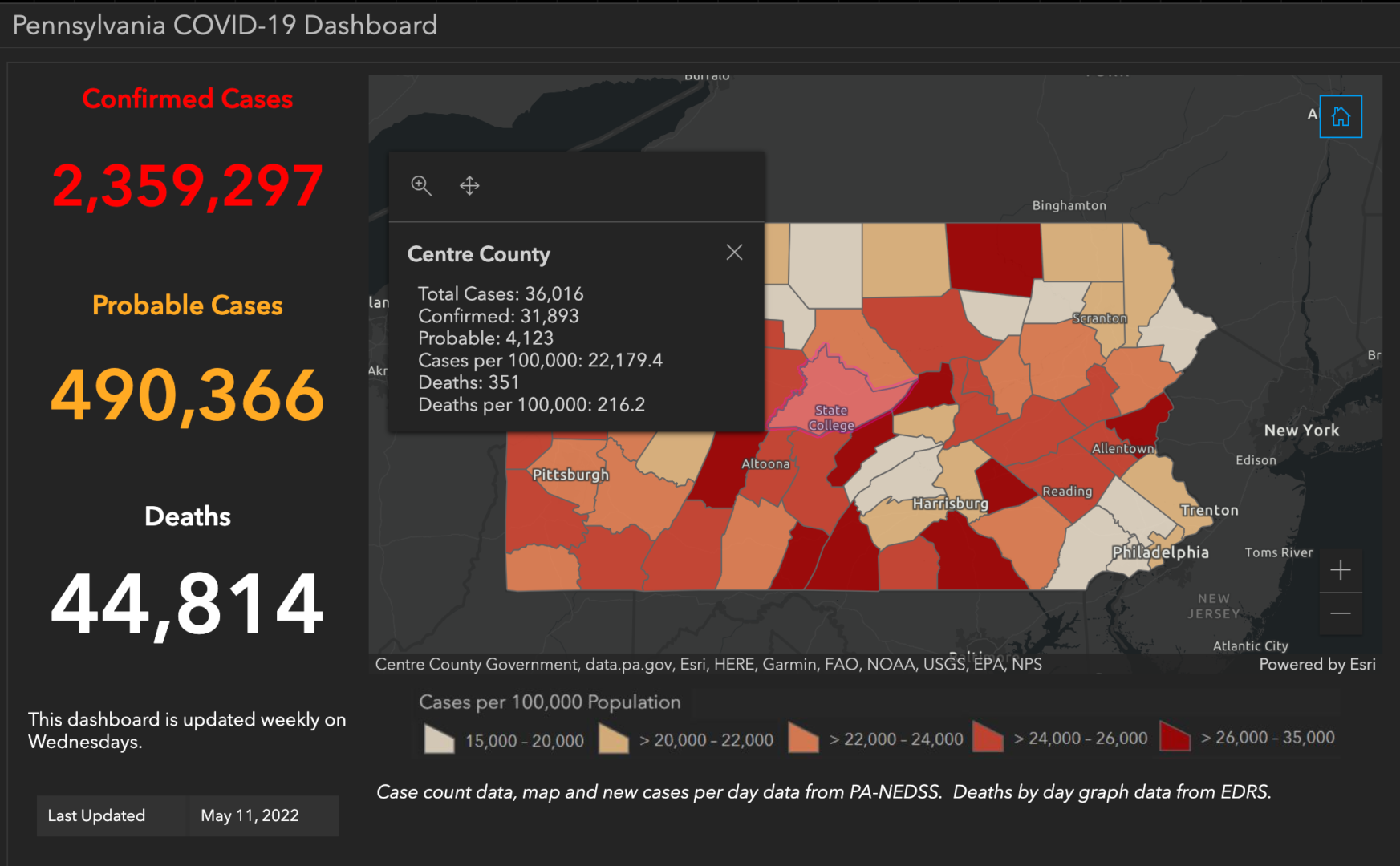The image size is (1400, 866).
Task: Click the map attribution text line
Action: [x=708, y=664]
